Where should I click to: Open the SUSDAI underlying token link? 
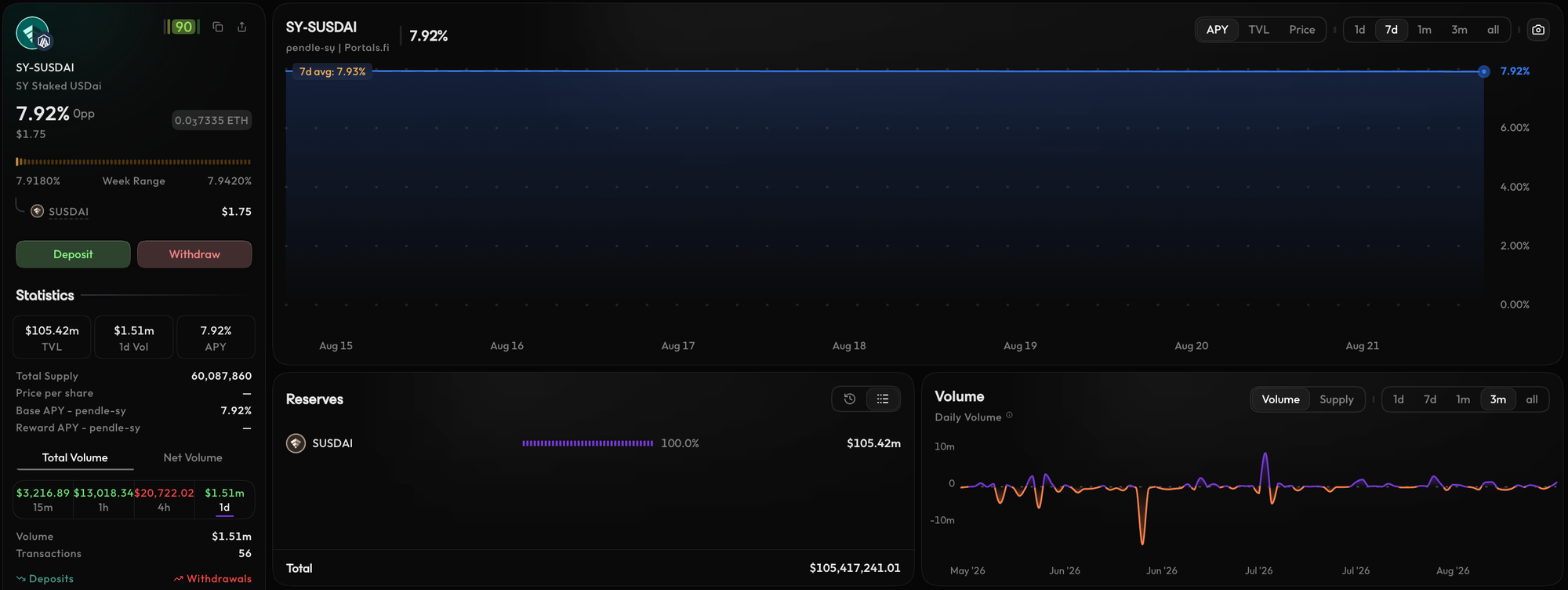point(68,212)
